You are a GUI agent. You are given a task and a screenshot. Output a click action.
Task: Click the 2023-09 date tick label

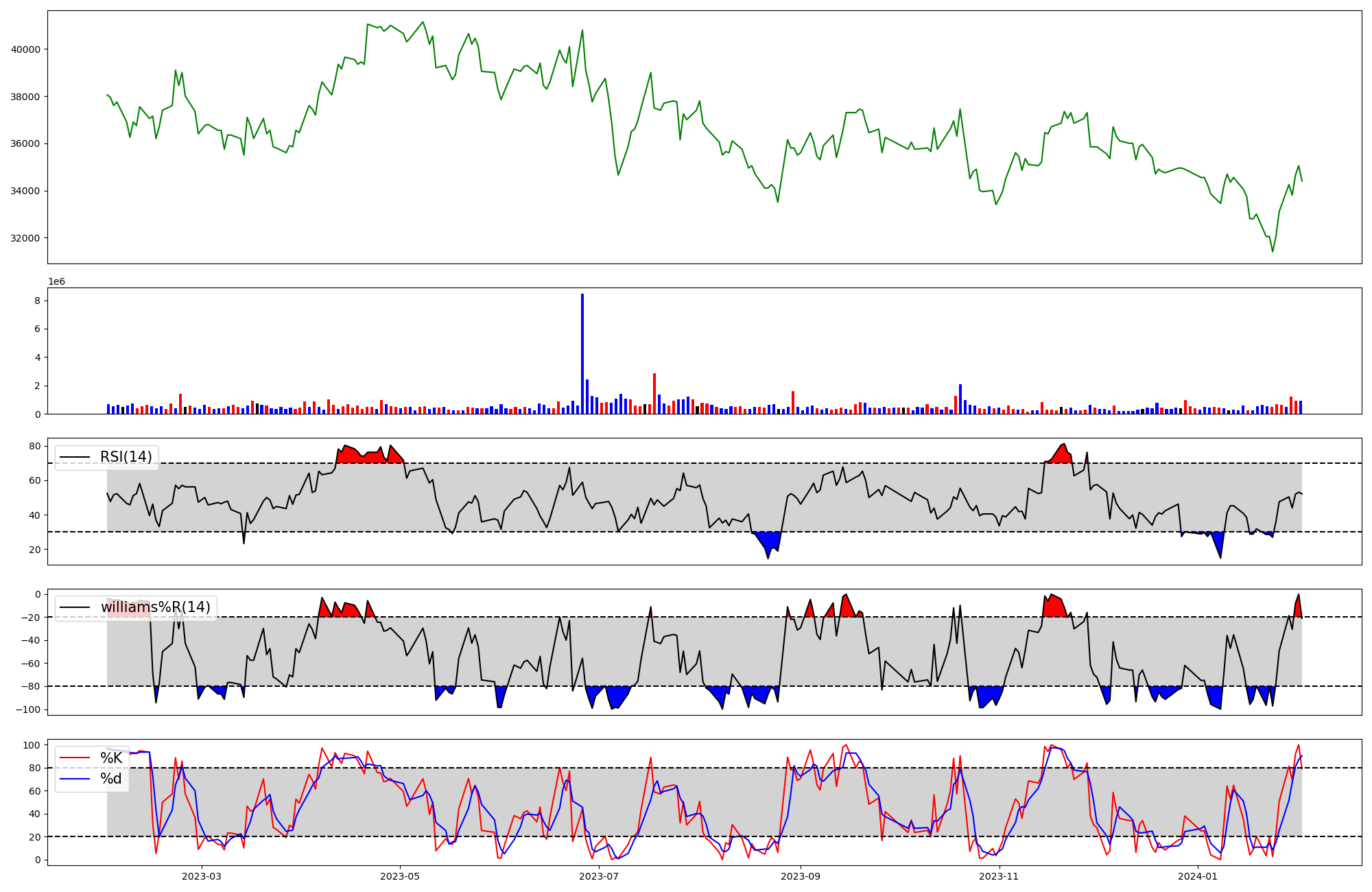(x=801, y=876)
